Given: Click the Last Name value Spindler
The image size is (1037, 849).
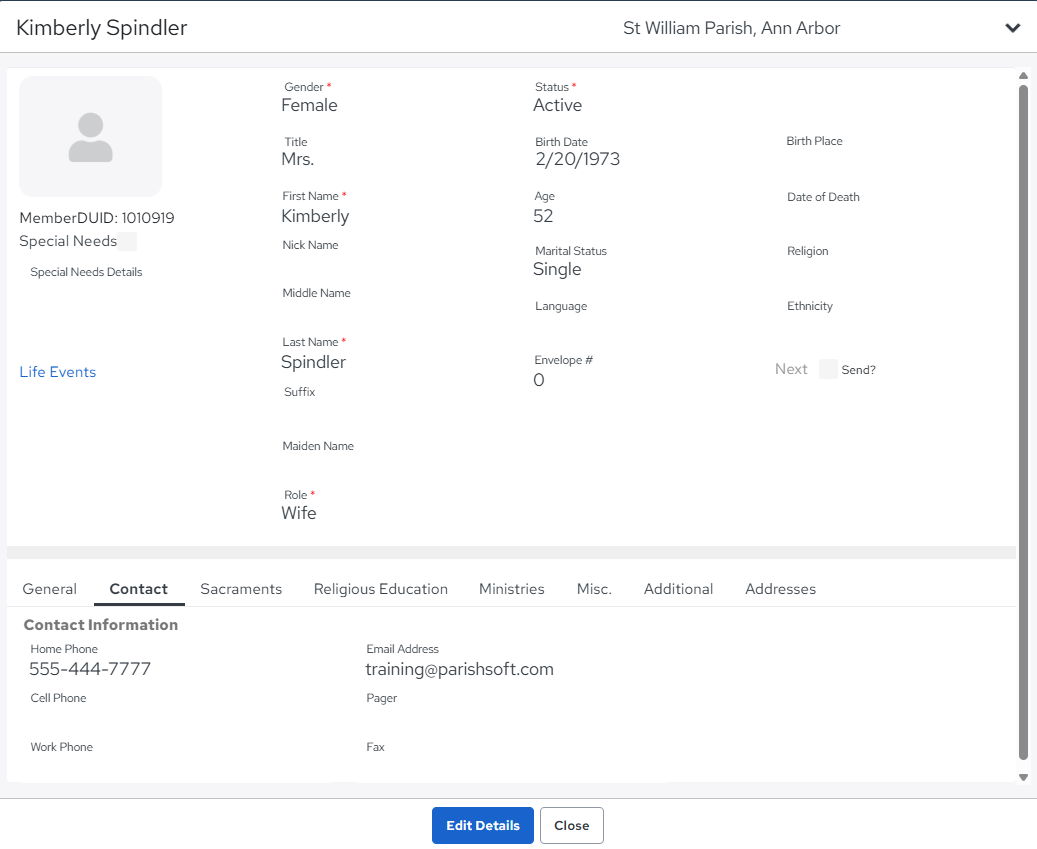Looking at the screenshot, I should tap(313, 362).
